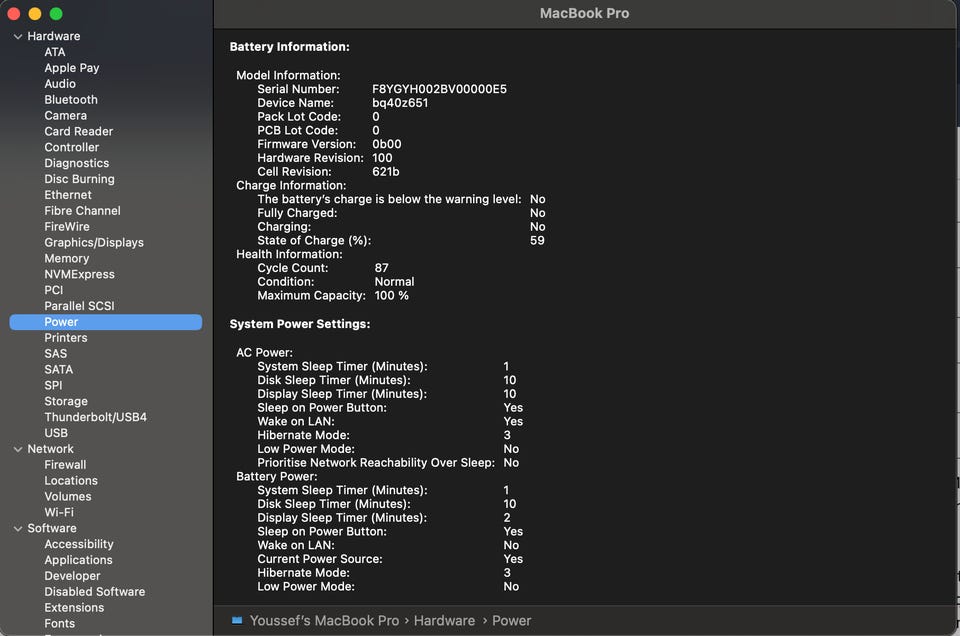Select the NVMExpress item
Viewport: 960px width, 636px height.
coord(79,274)
